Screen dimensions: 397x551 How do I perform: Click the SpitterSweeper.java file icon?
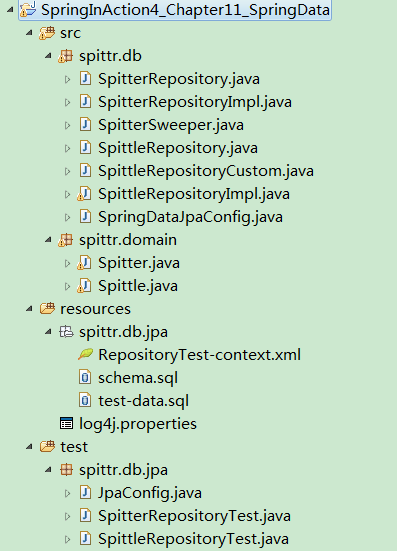(85, 125)
